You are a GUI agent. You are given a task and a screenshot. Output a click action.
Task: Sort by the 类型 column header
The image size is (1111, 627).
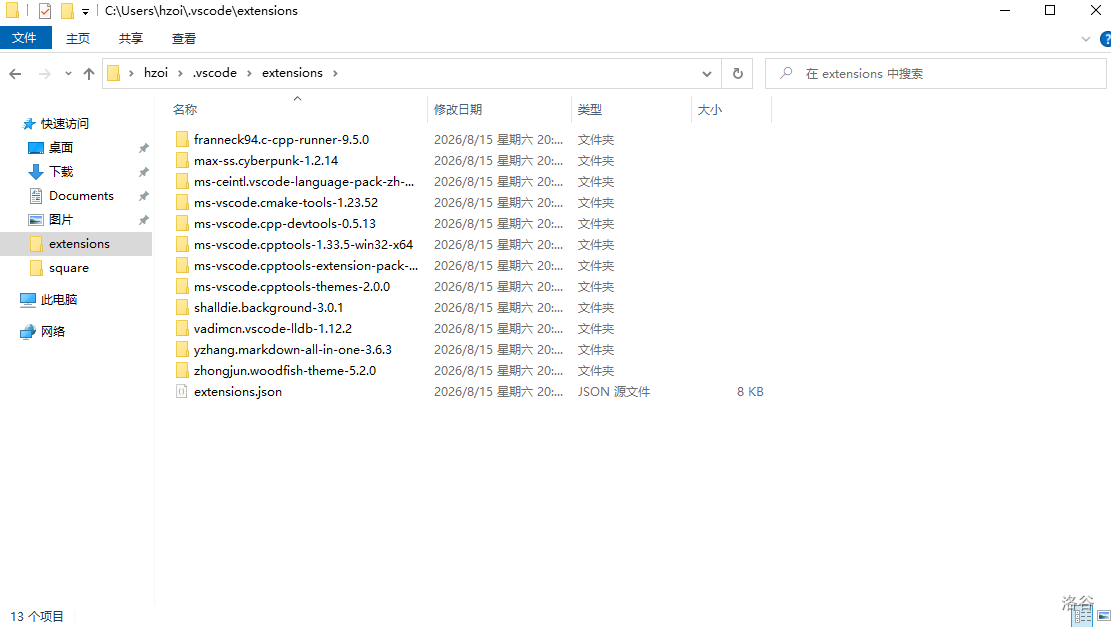coord(590,110)
